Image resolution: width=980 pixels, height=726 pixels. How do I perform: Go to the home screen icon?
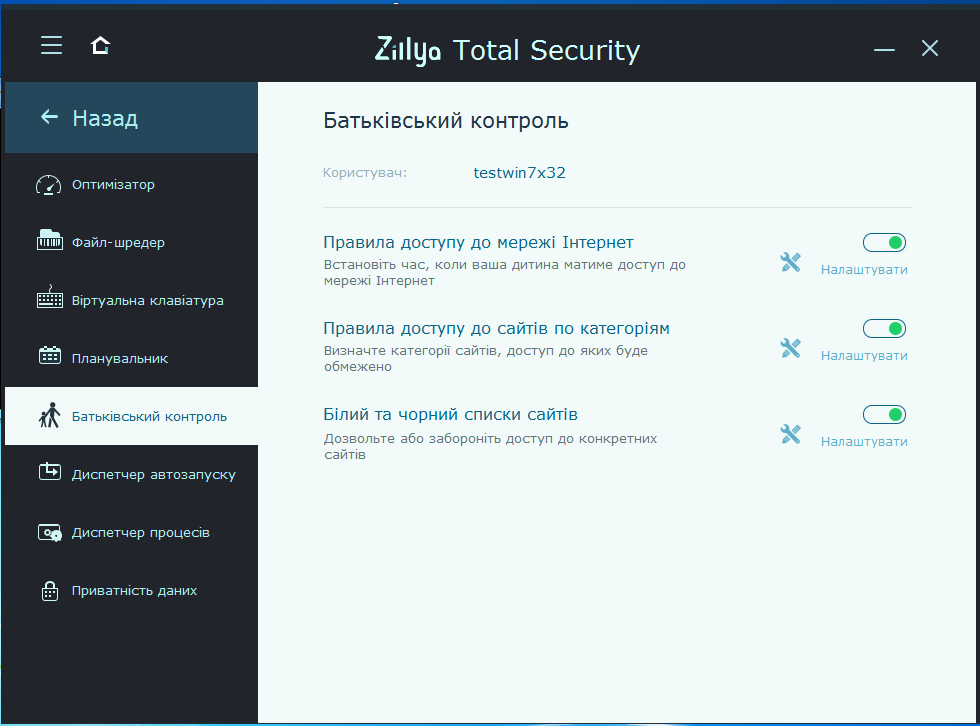click(100, 46)
